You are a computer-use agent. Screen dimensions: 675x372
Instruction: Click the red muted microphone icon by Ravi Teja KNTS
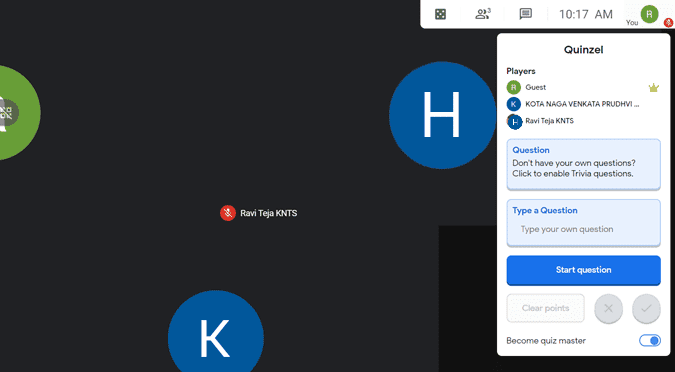tap(228, 213)
